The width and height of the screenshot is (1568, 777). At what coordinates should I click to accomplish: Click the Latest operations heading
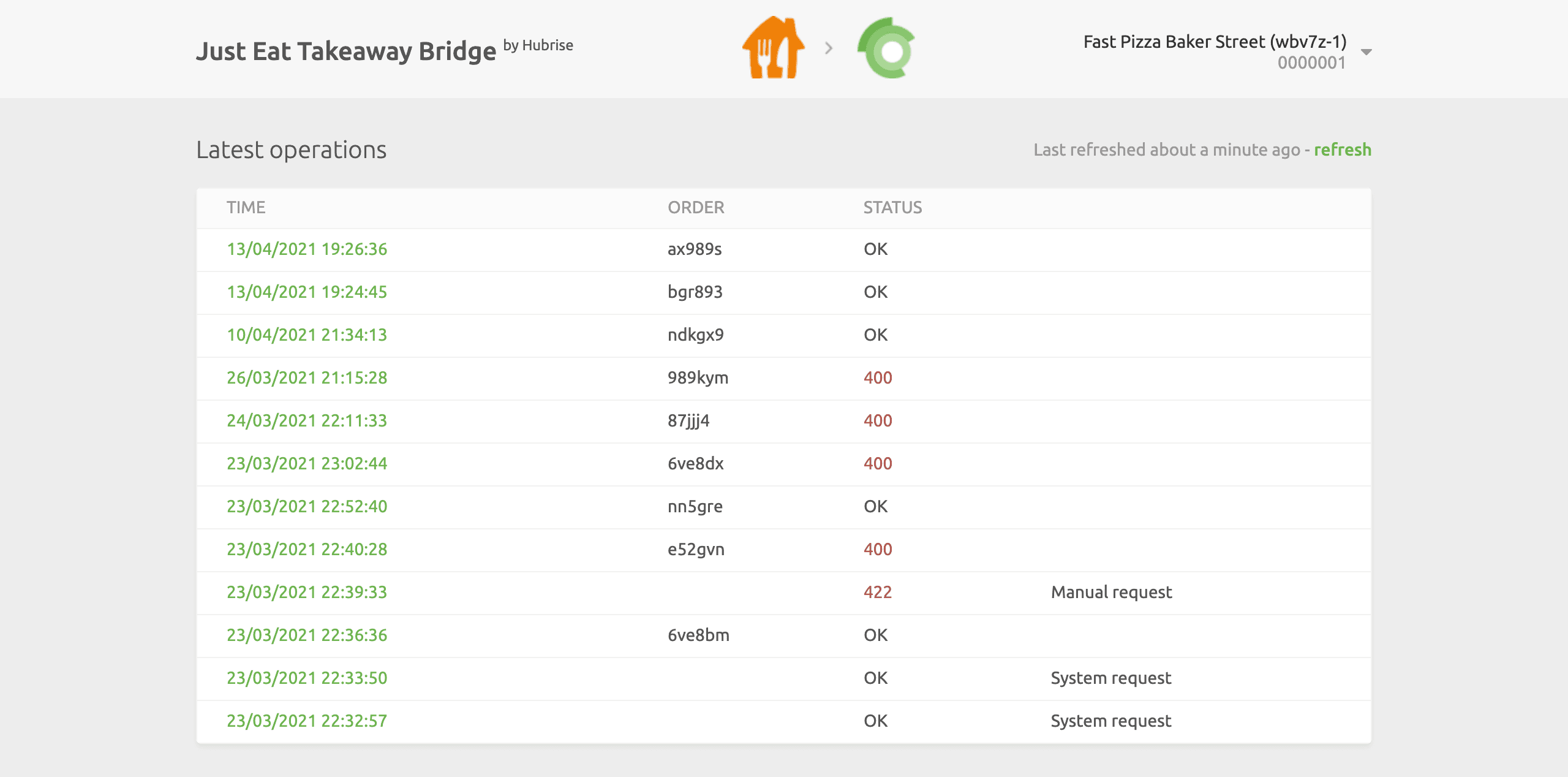(291, 150)
